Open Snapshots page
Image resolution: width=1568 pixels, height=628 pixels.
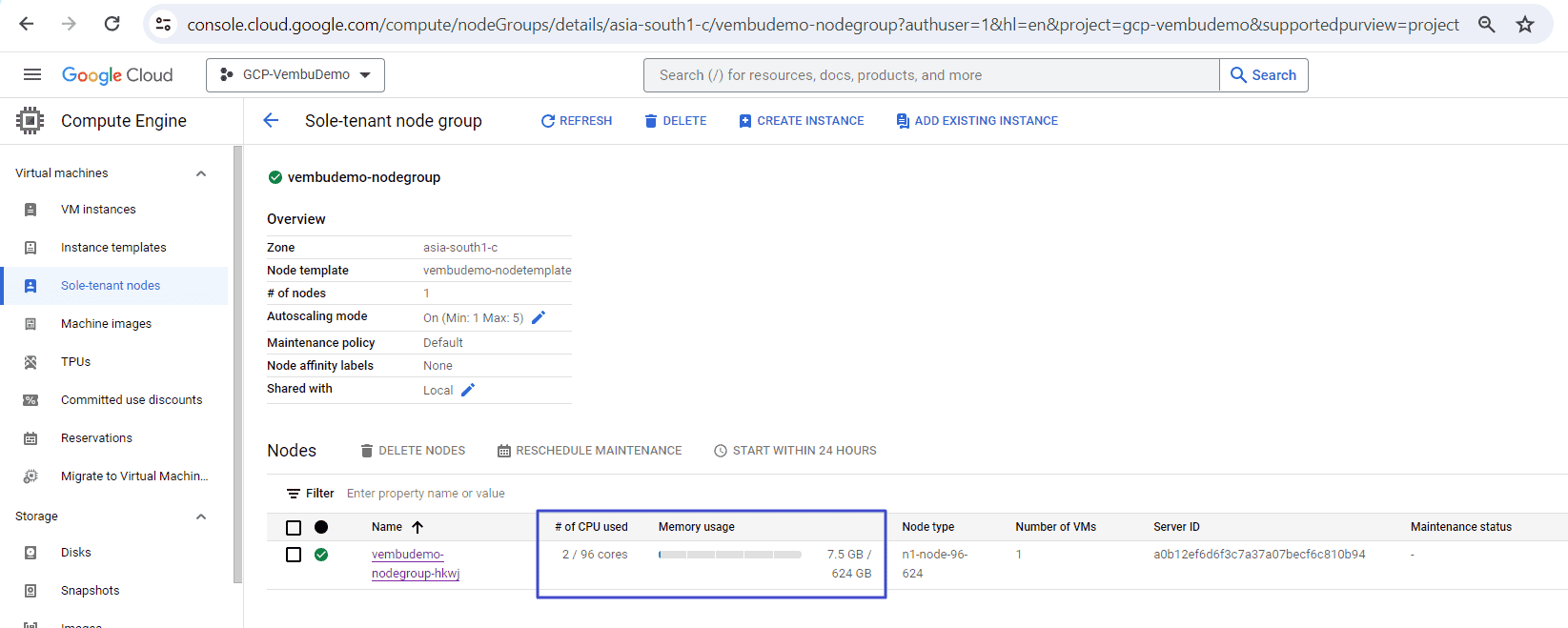coord(91,591)
